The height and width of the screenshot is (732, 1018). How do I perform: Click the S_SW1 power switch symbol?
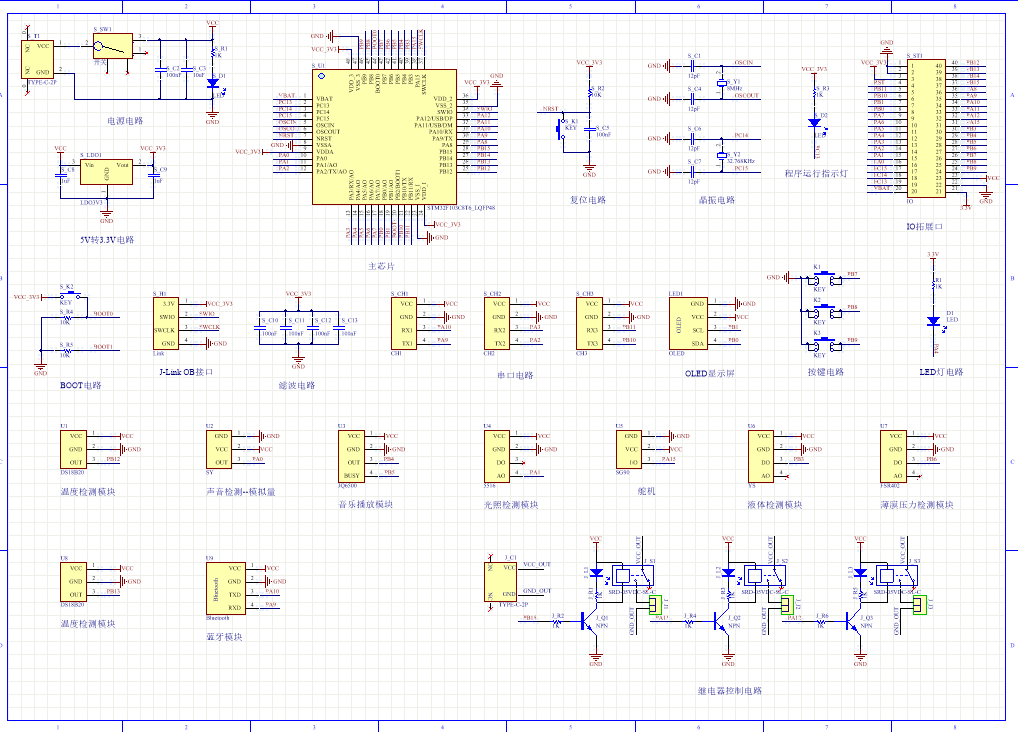pyautogui.click(x=113, y=46)
